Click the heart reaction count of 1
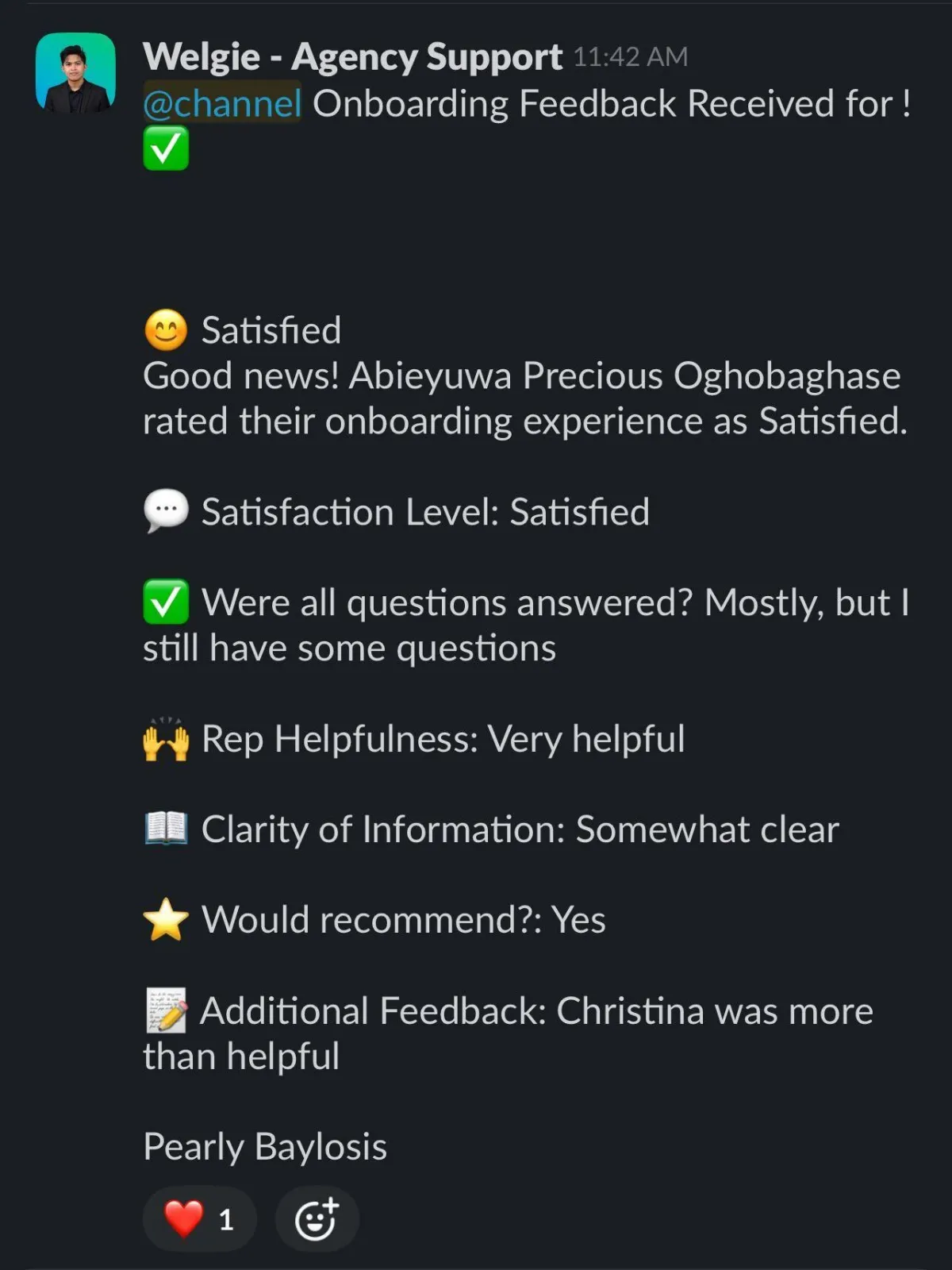This screenshot has height=1270, width=952. click(x=226, y=1220)
